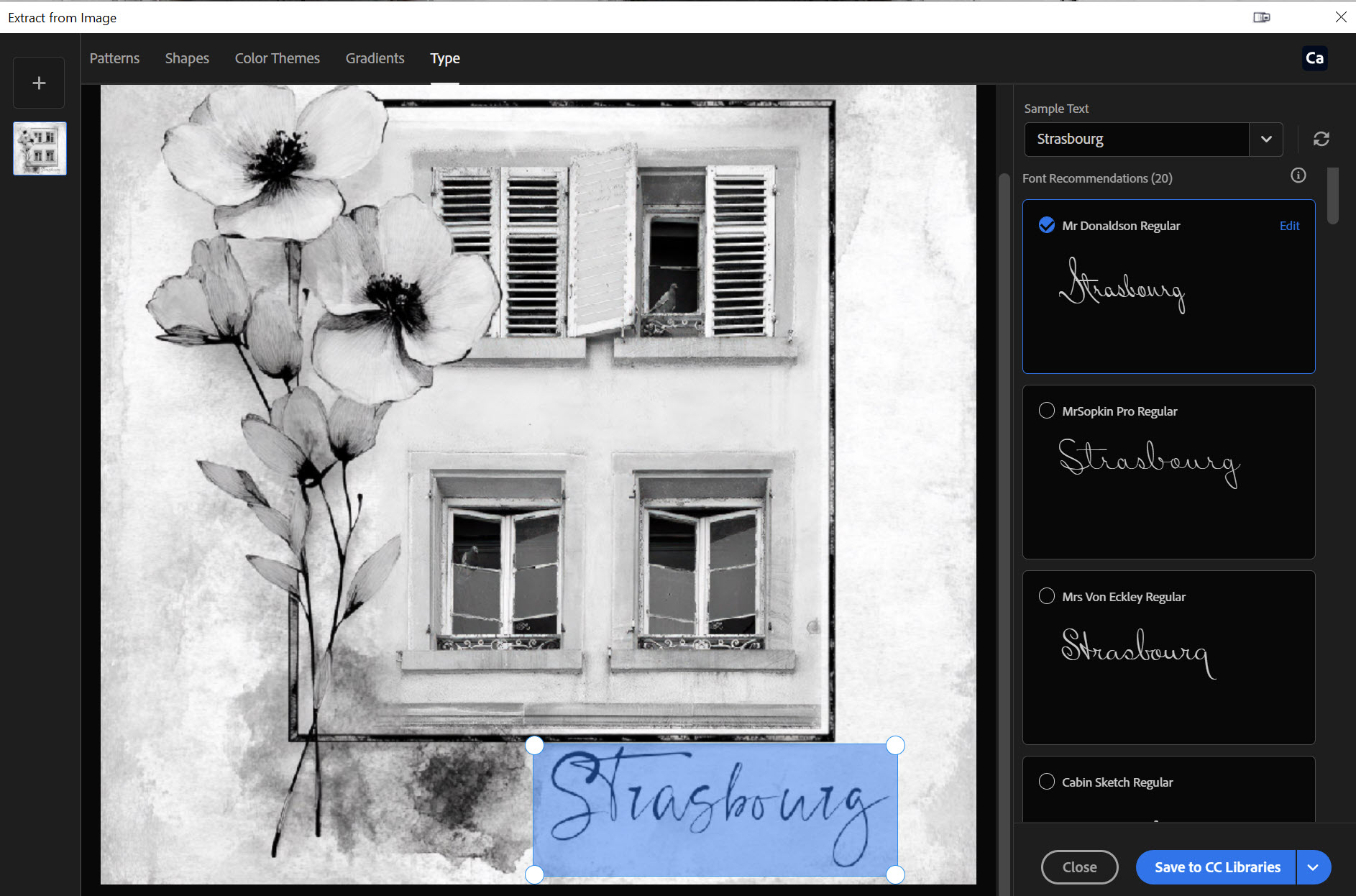Go to the Gradients tab
The image size is (1356, 896).
coord(375,58)
